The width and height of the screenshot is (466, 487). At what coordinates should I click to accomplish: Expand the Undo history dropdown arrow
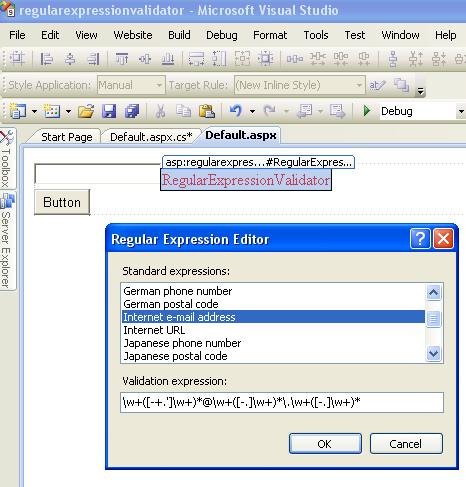point(252,111)
